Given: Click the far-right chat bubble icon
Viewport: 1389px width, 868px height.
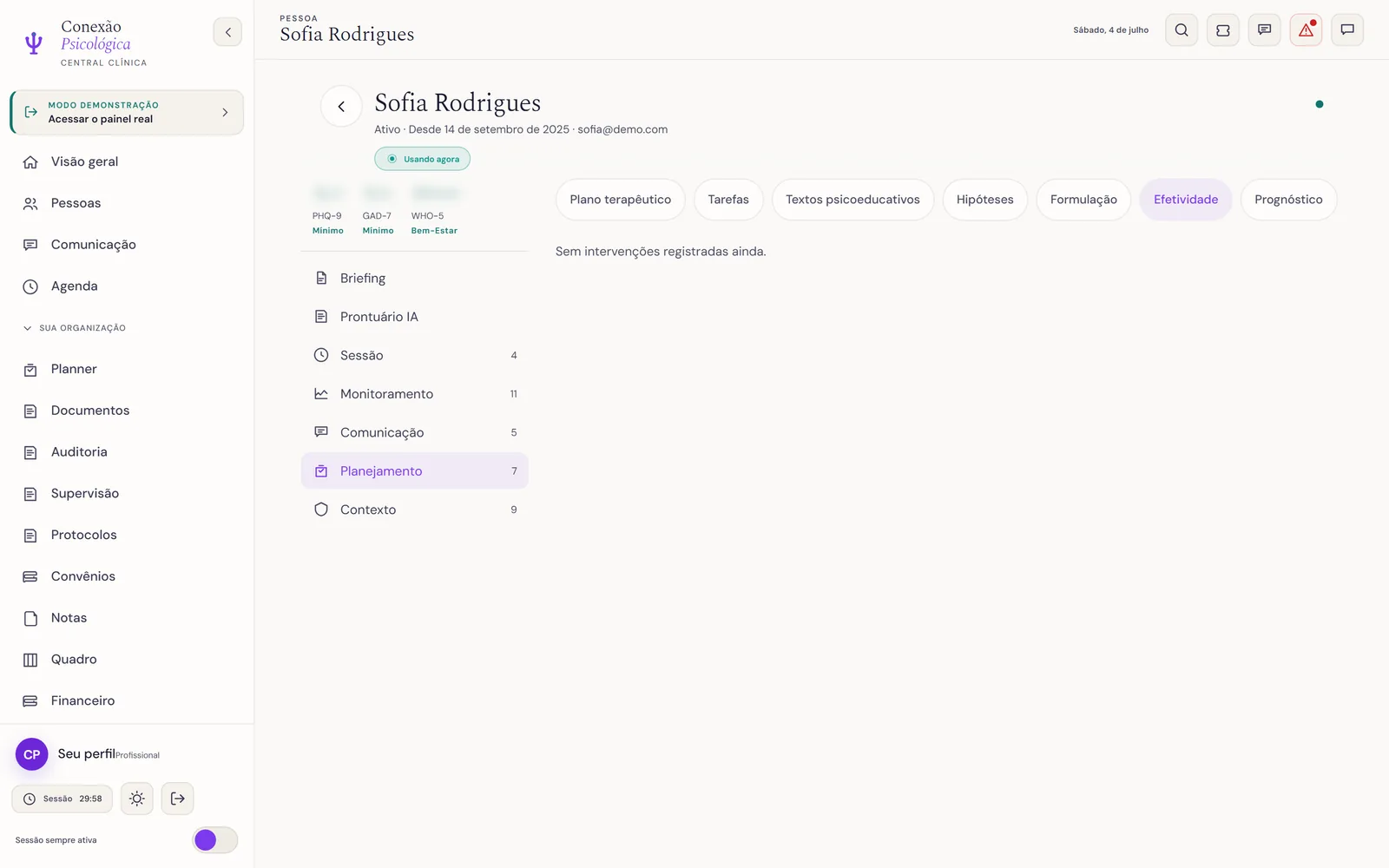Looking at the screenshot, I should coord(1347,30).
